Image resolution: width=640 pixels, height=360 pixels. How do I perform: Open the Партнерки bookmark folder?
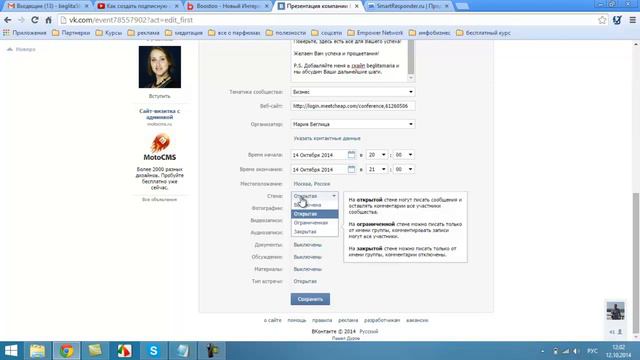pos(71,33)
